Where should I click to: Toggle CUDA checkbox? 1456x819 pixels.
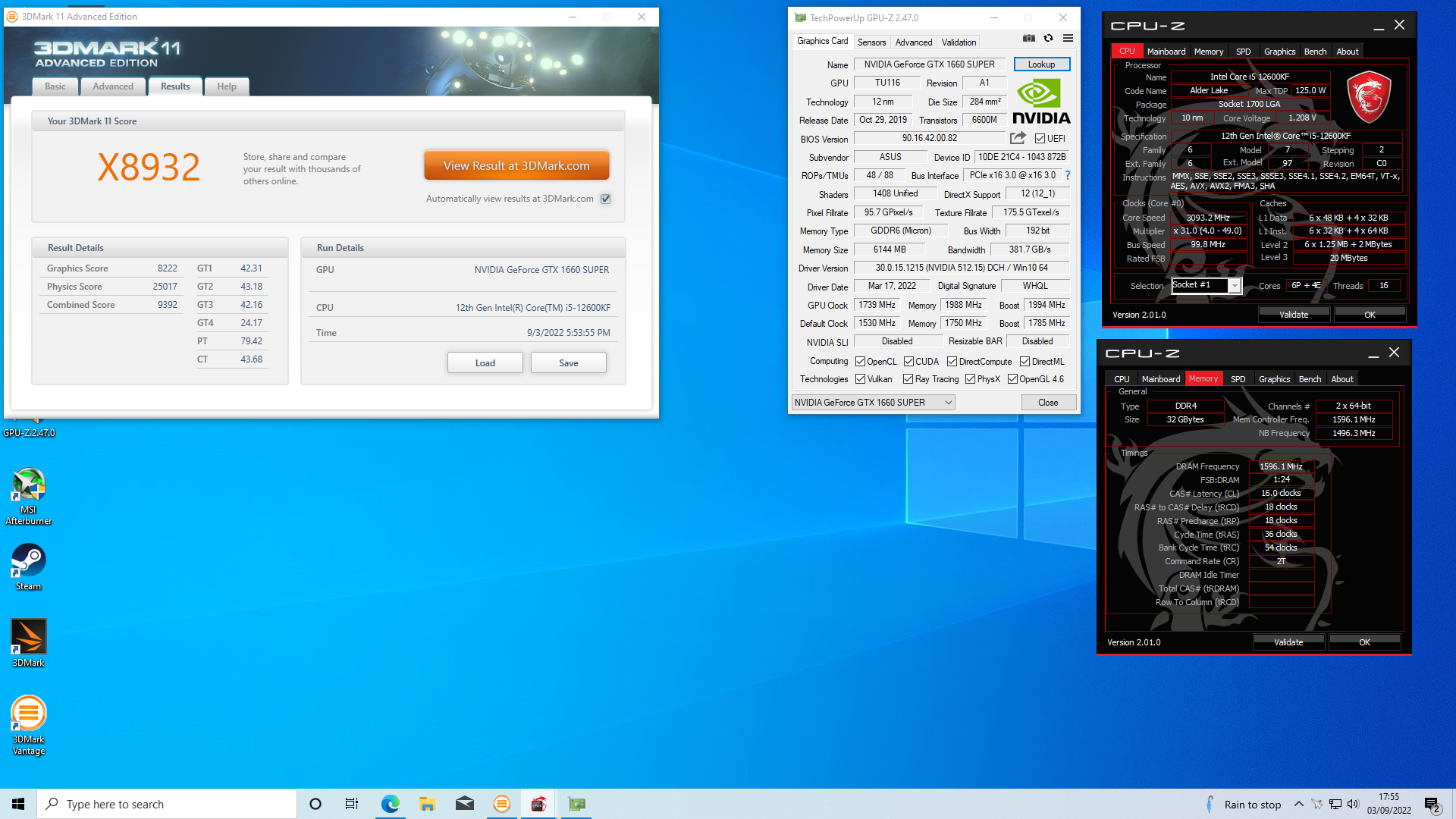[908, 362]
